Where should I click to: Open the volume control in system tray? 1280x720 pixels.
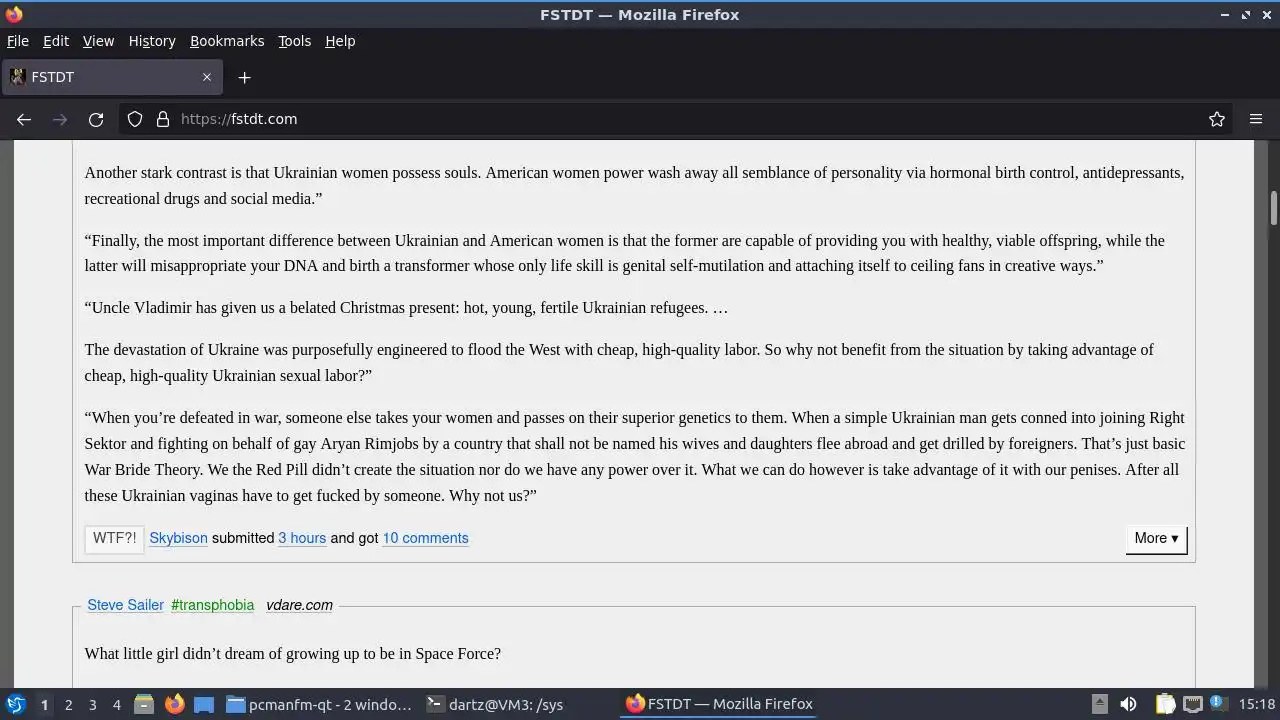pos(1128,704)
